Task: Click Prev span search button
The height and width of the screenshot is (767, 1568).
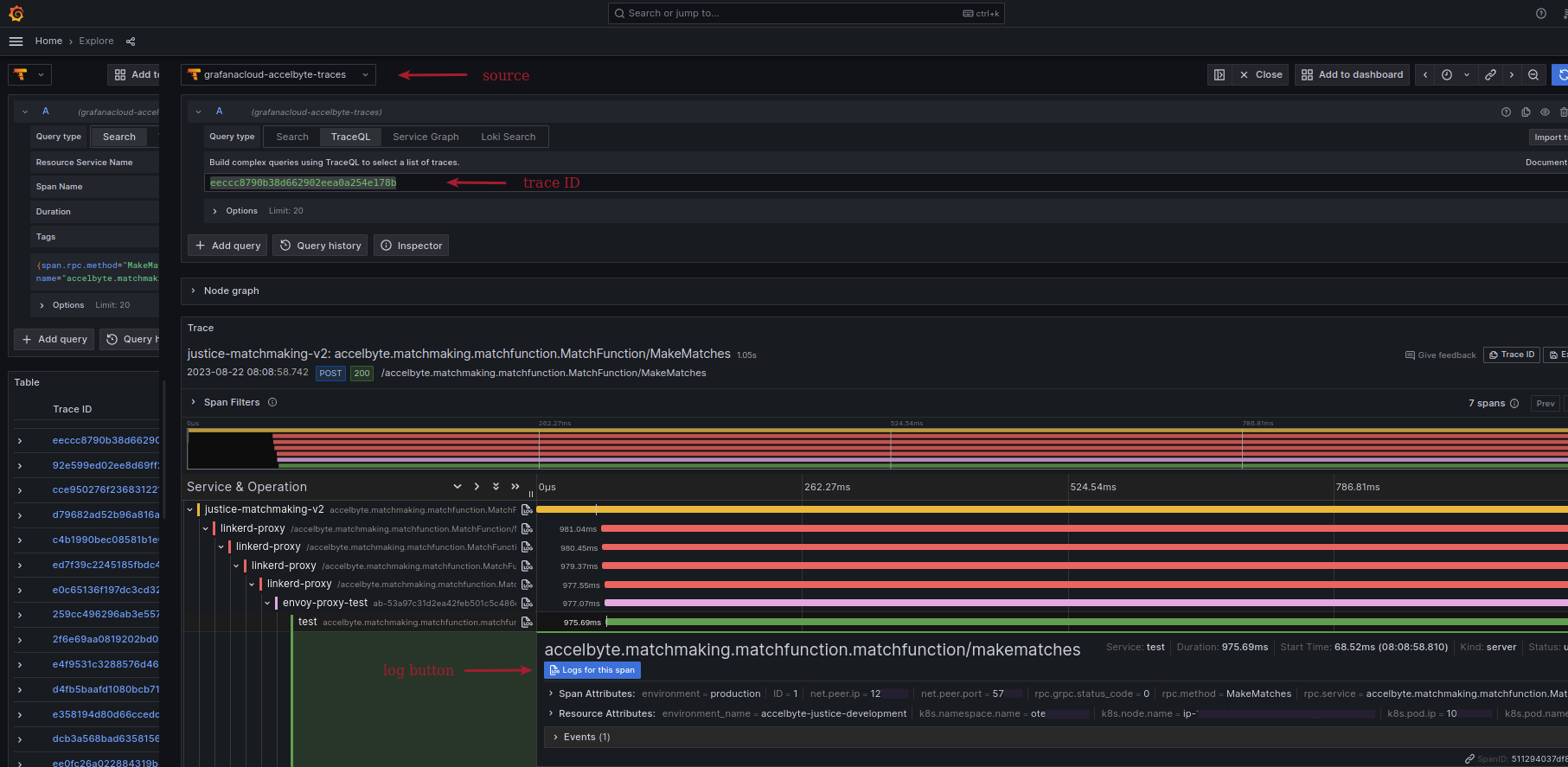Action: tap(1546, 404)
